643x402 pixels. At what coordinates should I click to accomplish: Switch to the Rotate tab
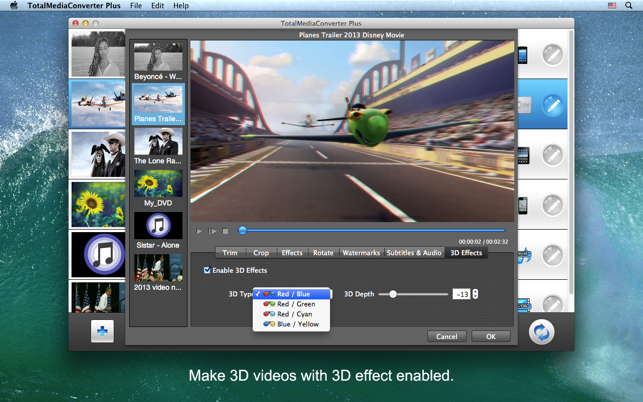(323, 253)
